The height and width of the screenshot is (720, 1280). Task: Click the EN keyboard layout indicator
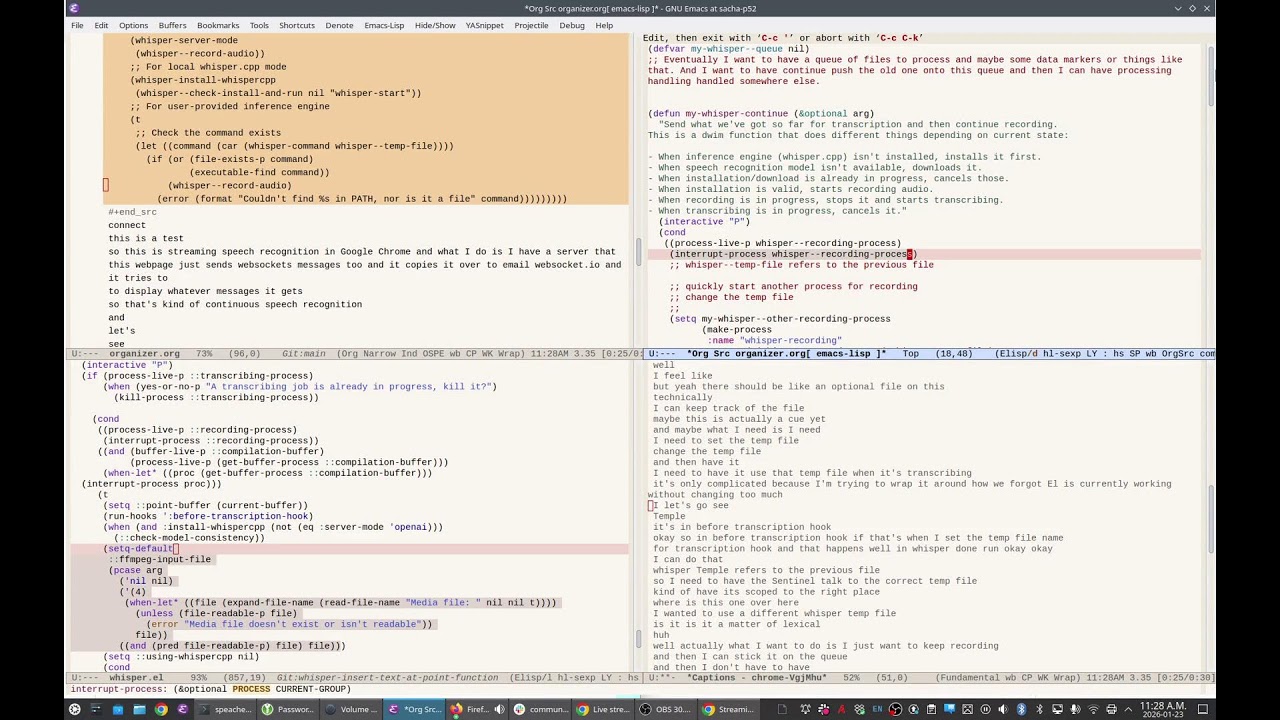[877, 709]
